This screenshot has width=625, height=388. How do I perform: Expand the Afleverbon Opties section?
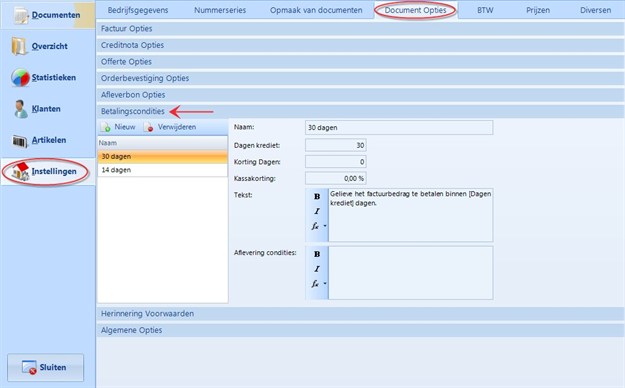click(360, 95)
